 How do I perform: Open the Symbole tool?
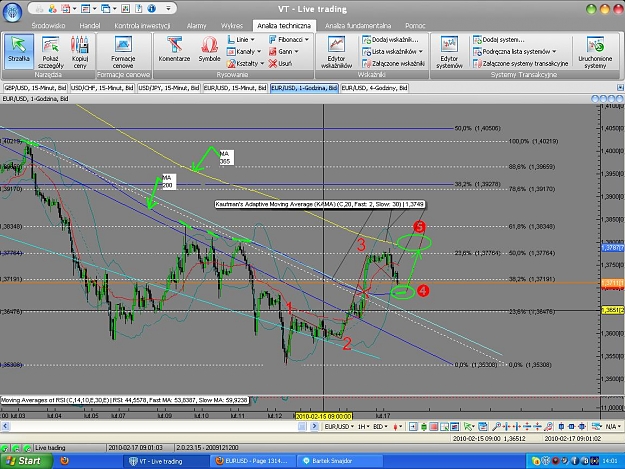point(209,49)
